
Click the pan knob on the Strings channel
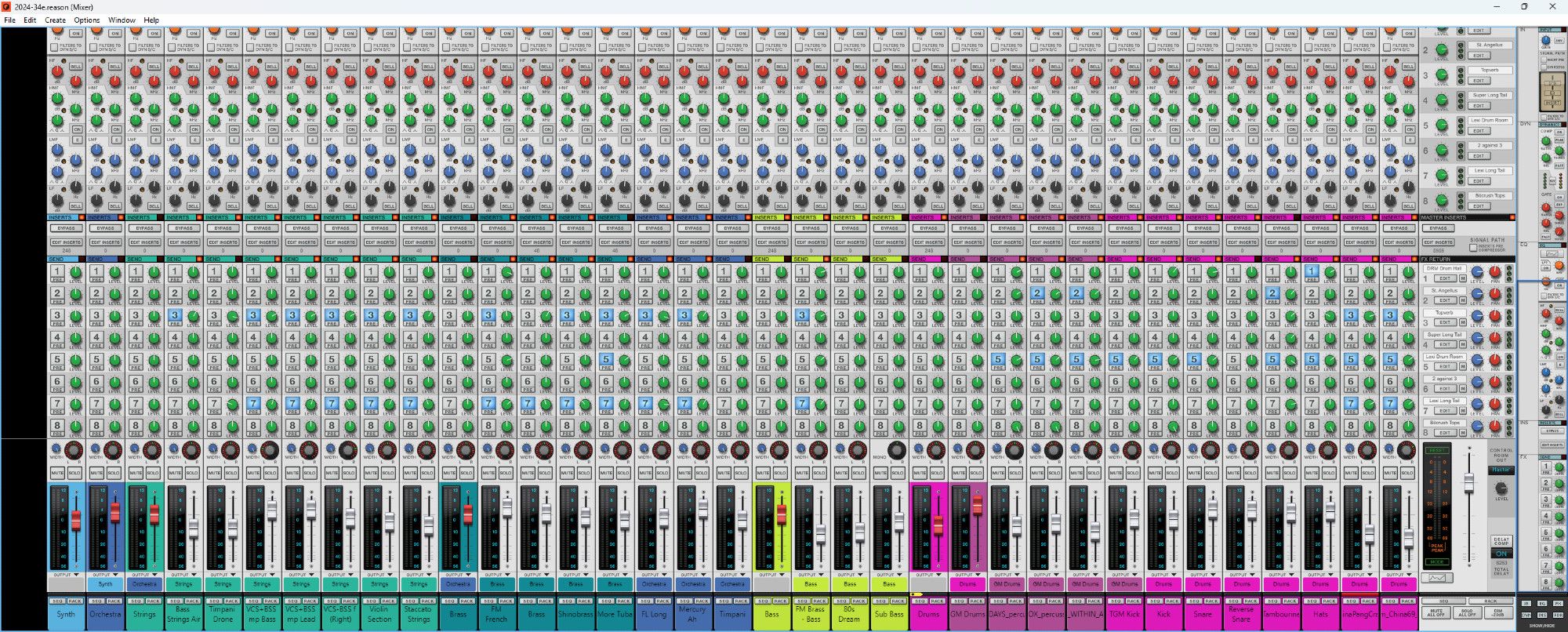[152, 450]
